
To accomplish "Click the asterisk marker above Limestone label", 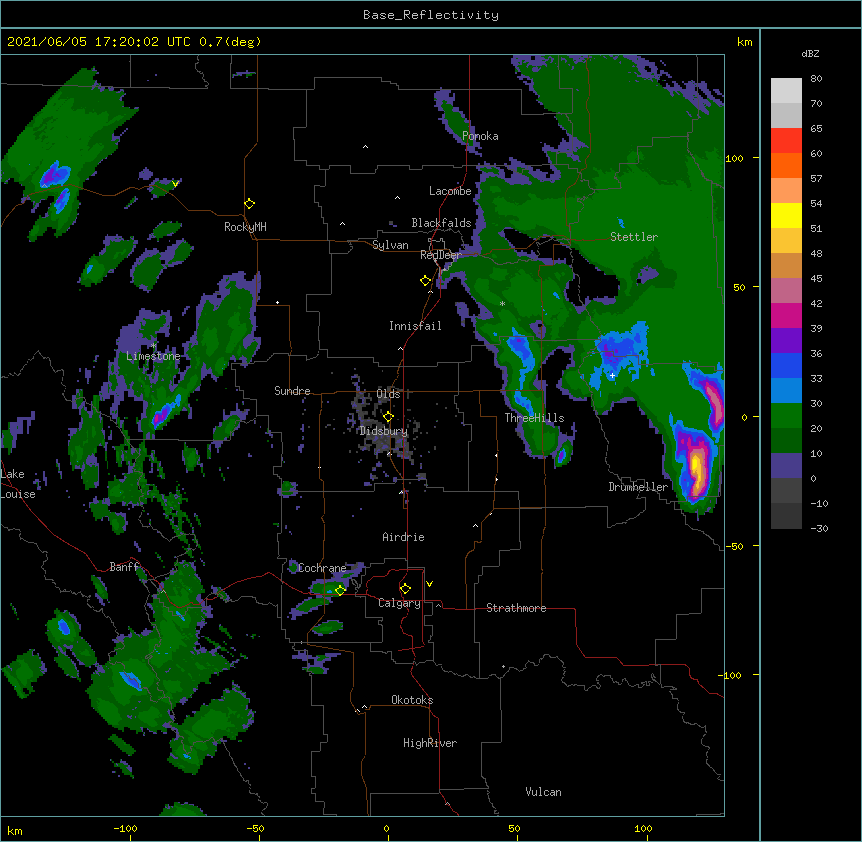I will coord(153,346).
